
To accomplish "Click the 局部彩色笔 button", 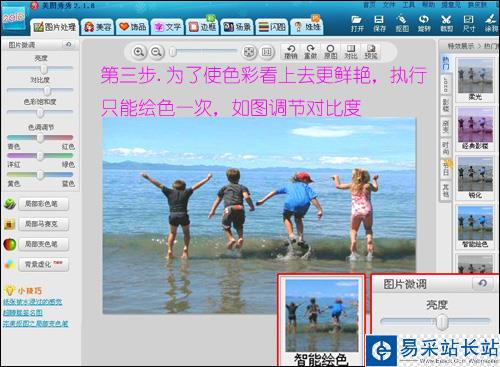I will (44, 204).
